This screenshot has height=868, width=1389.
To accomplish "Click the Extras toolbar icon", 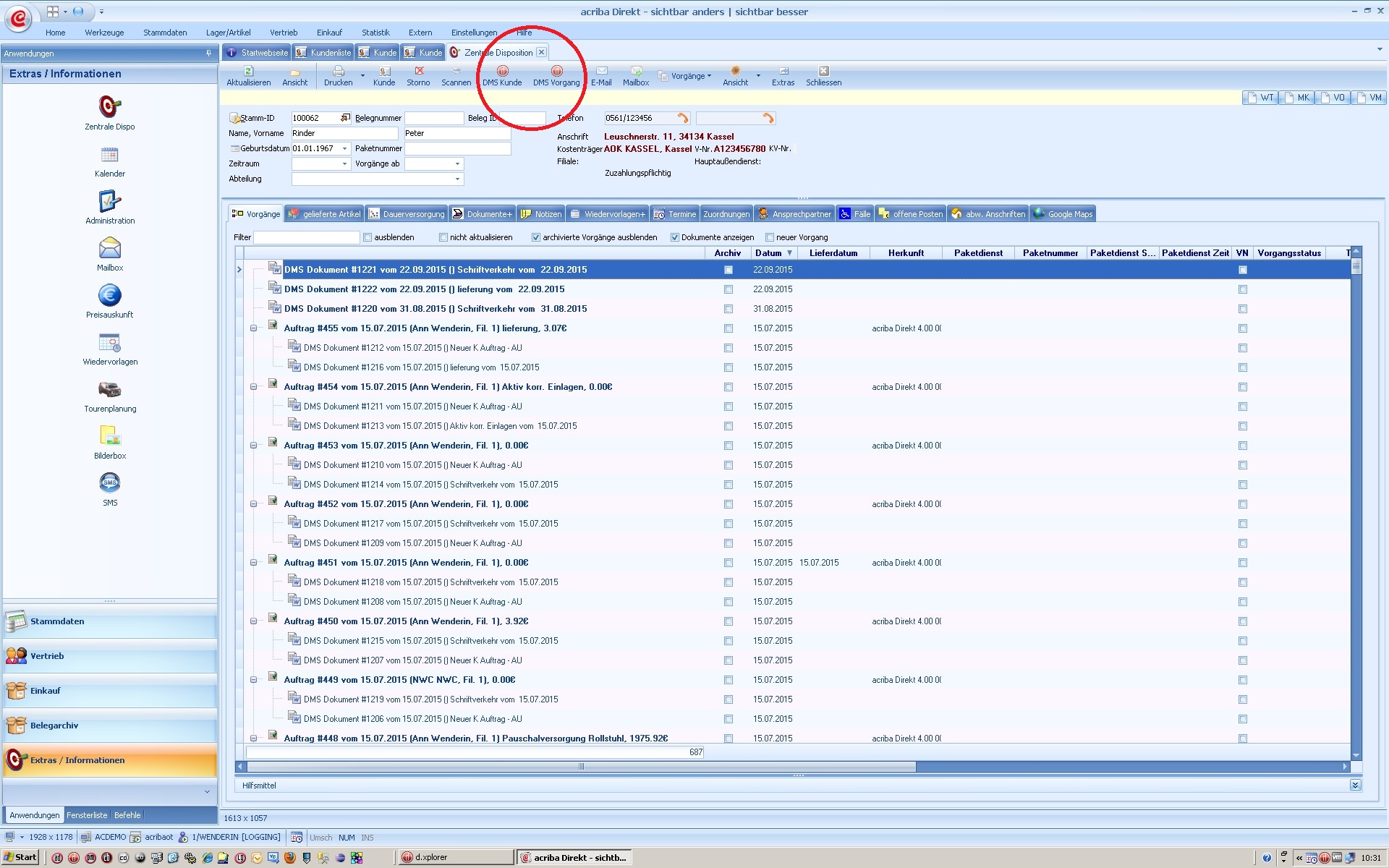I will (783, 76).
